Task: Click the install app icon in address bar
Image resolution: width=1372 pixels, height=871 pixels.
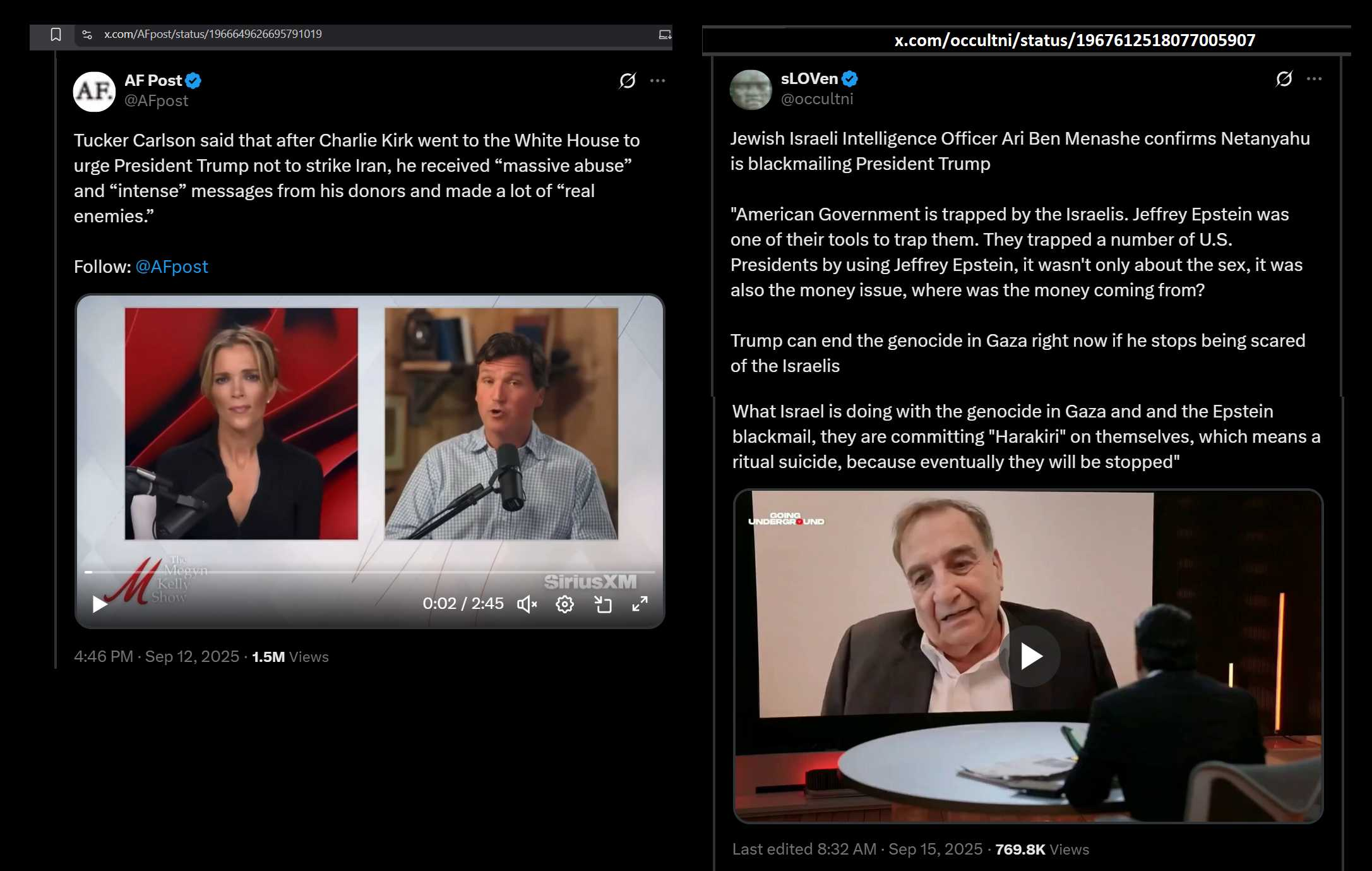Action: (665, 34)
